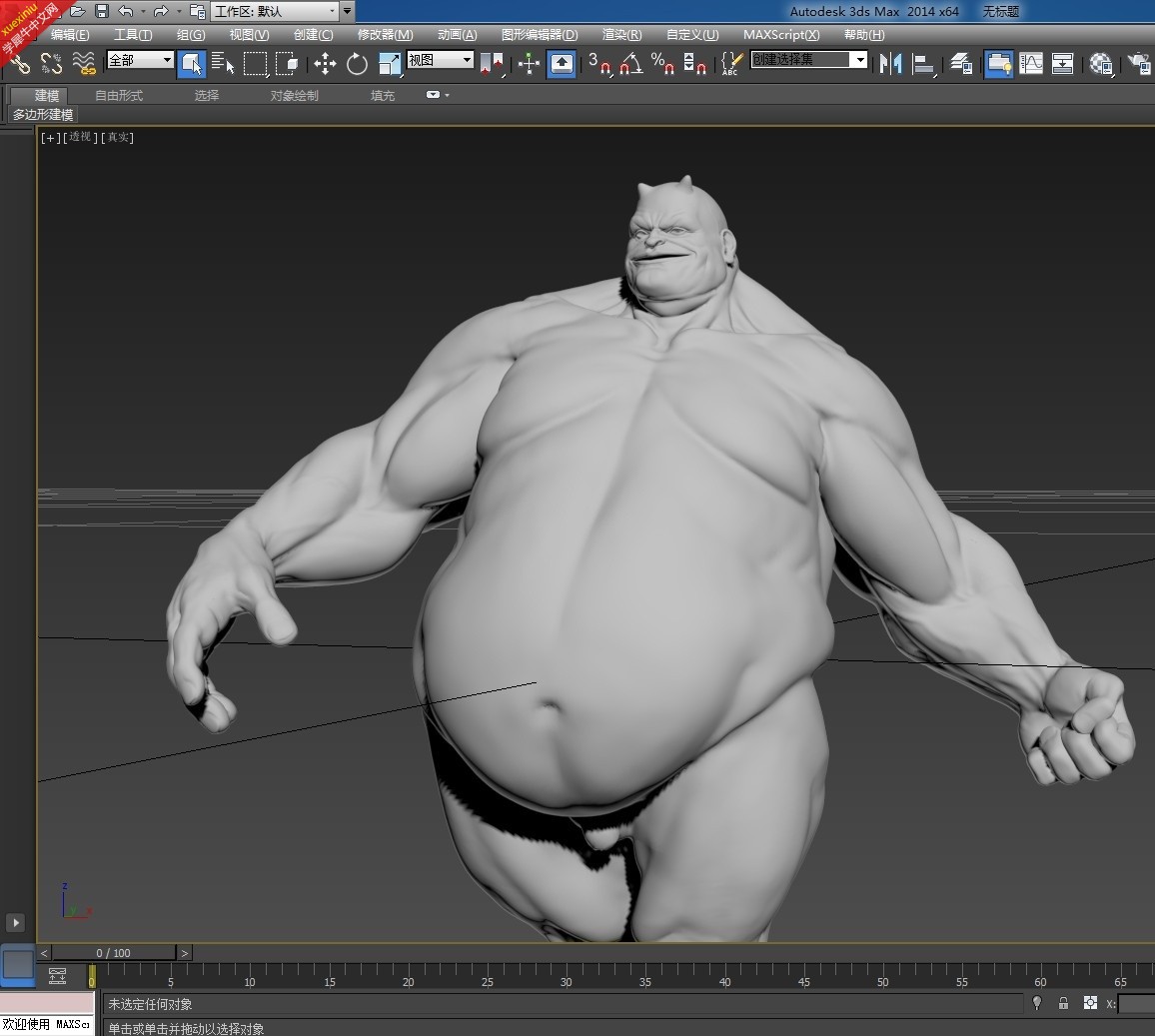Viewport: 1155px width, 1036px height.
Task: Open the 编辑(E) menu
Action: (x=70, y=35)
